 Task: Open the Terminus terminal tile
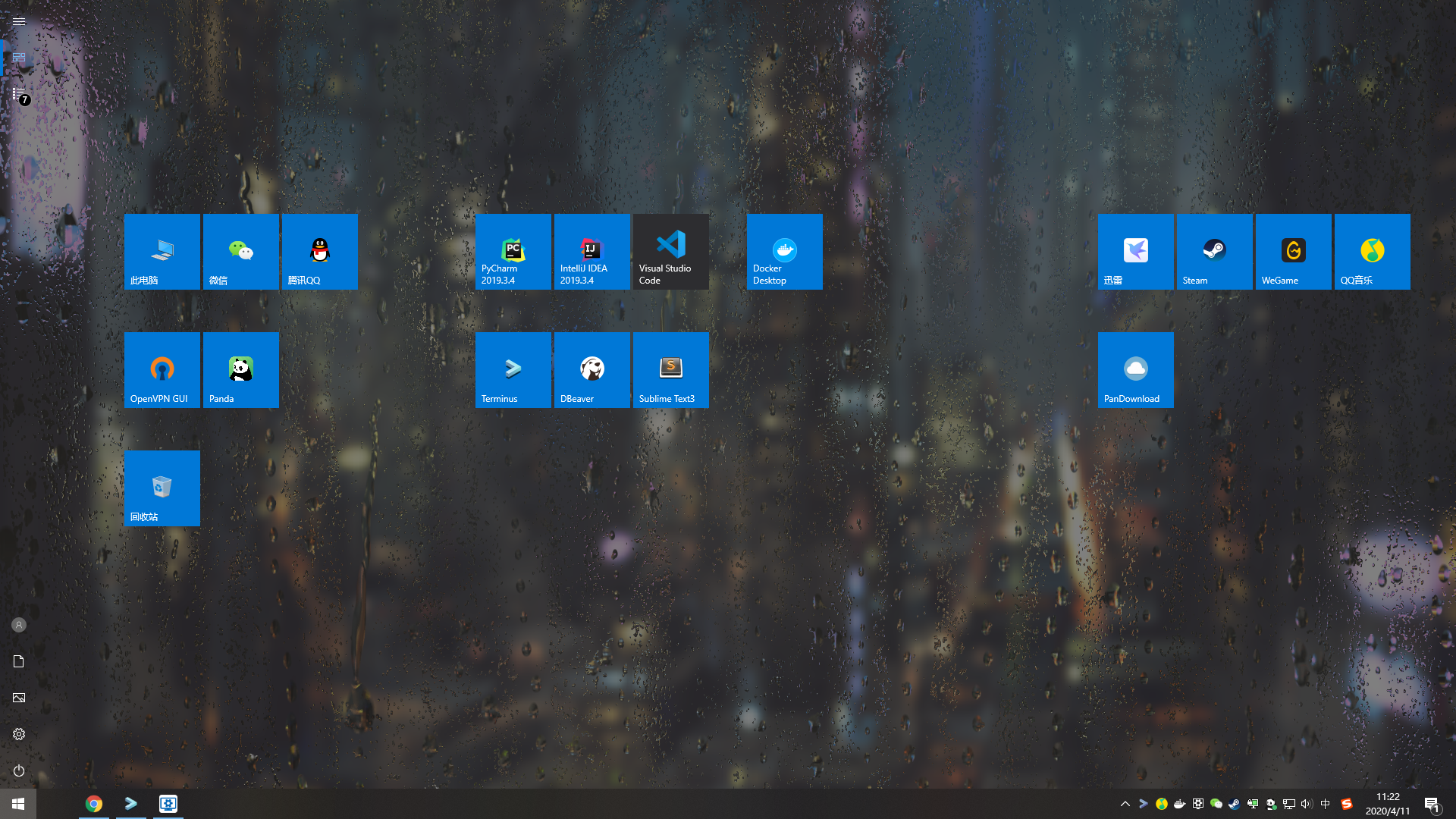[x=513, y=369]
